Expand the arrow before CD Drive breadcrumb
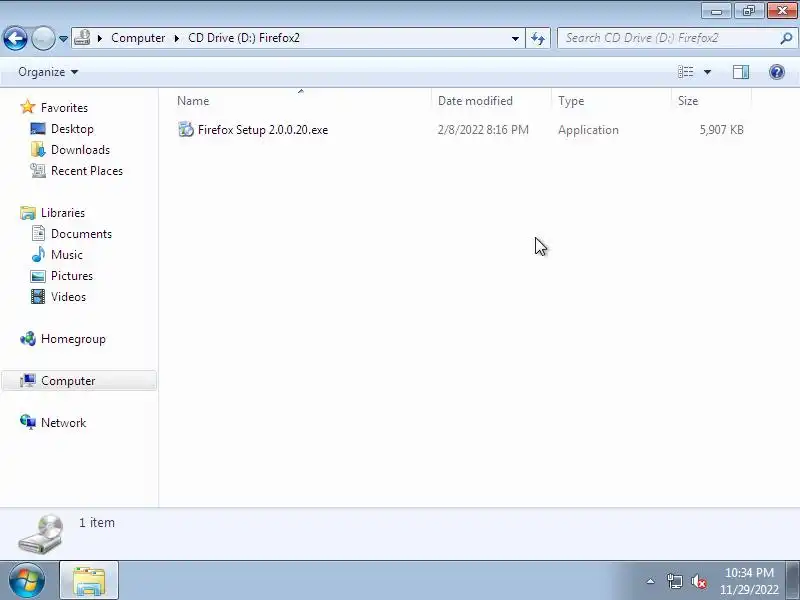The width and height of the screenshot is (800, 600). [177, 38]
